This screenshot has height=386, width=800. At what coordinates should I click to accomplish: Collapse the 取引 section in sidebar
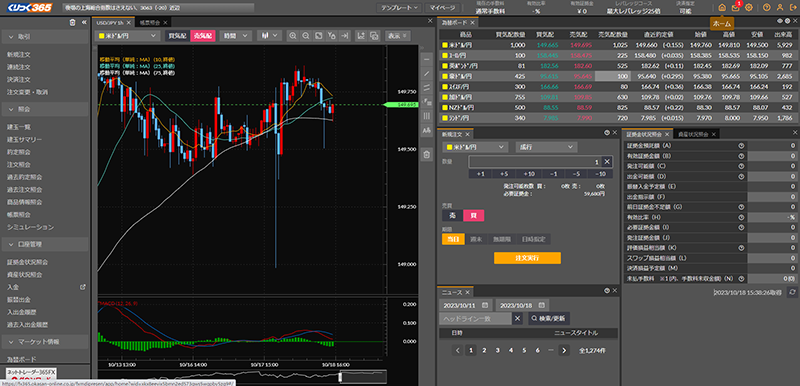pyautogui.click(x=45, y=37)
